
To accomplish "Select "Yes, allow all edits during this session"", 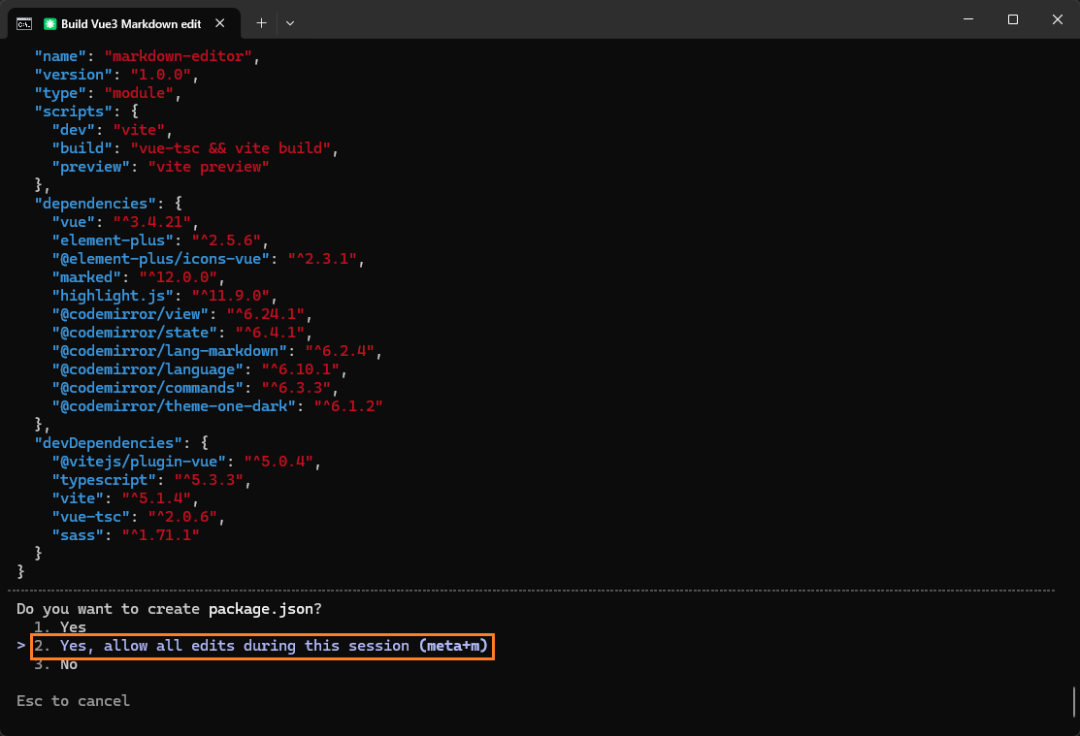I will (x=234, y=646).
